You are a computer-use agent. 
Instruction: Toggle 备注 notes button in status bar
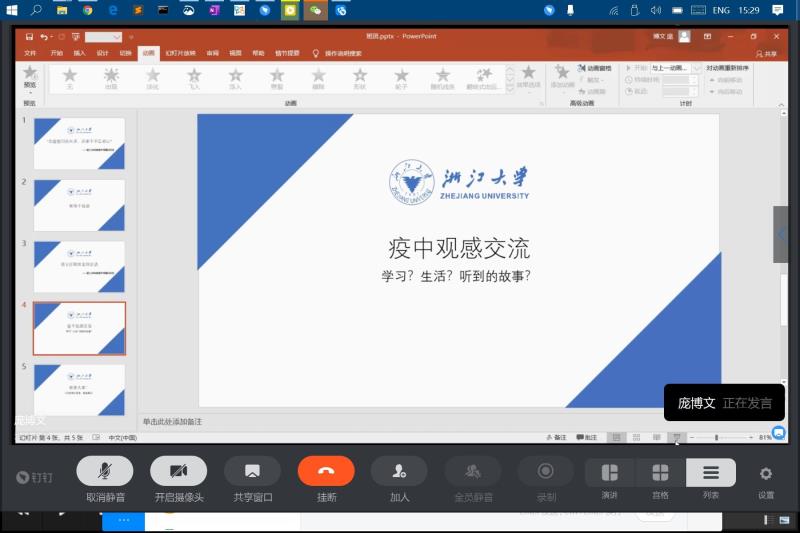[556, 438]
